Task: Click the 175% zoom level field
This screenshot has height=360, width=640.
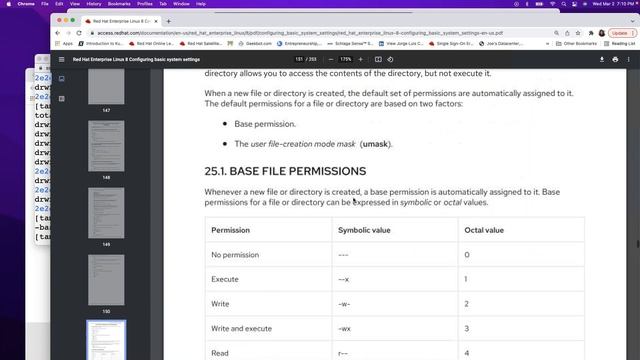Action: pyautogui.click(x=346, y=60)
